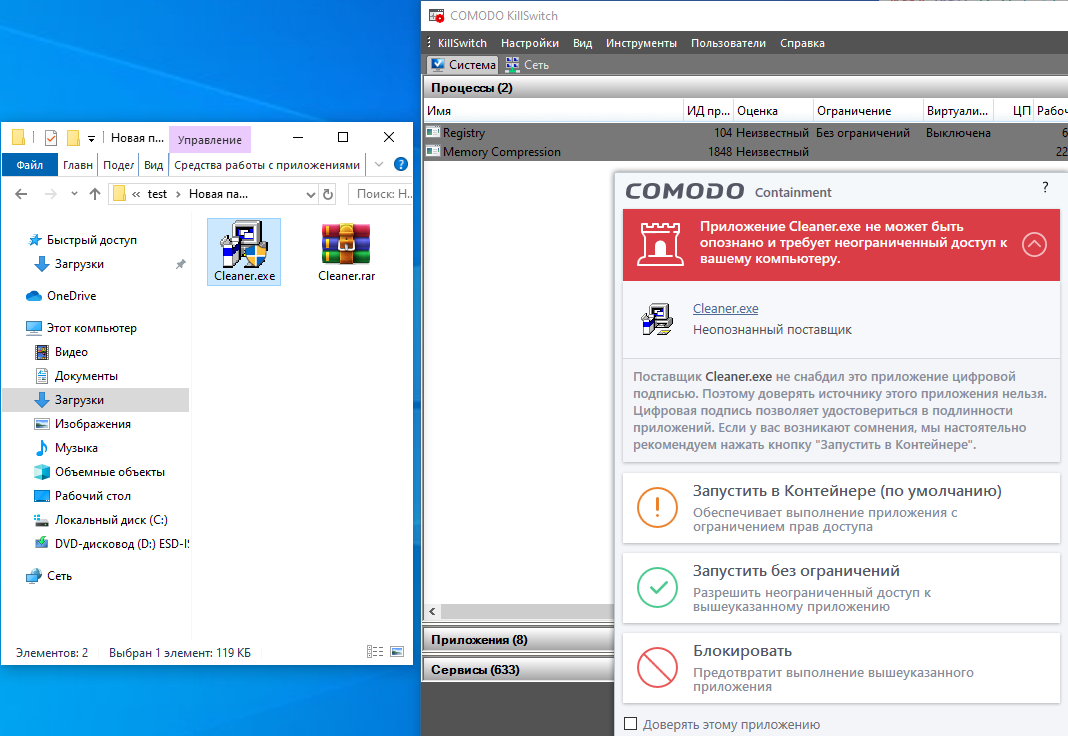Choose Запустить в Контейнере option

click(x=841, y=508)
